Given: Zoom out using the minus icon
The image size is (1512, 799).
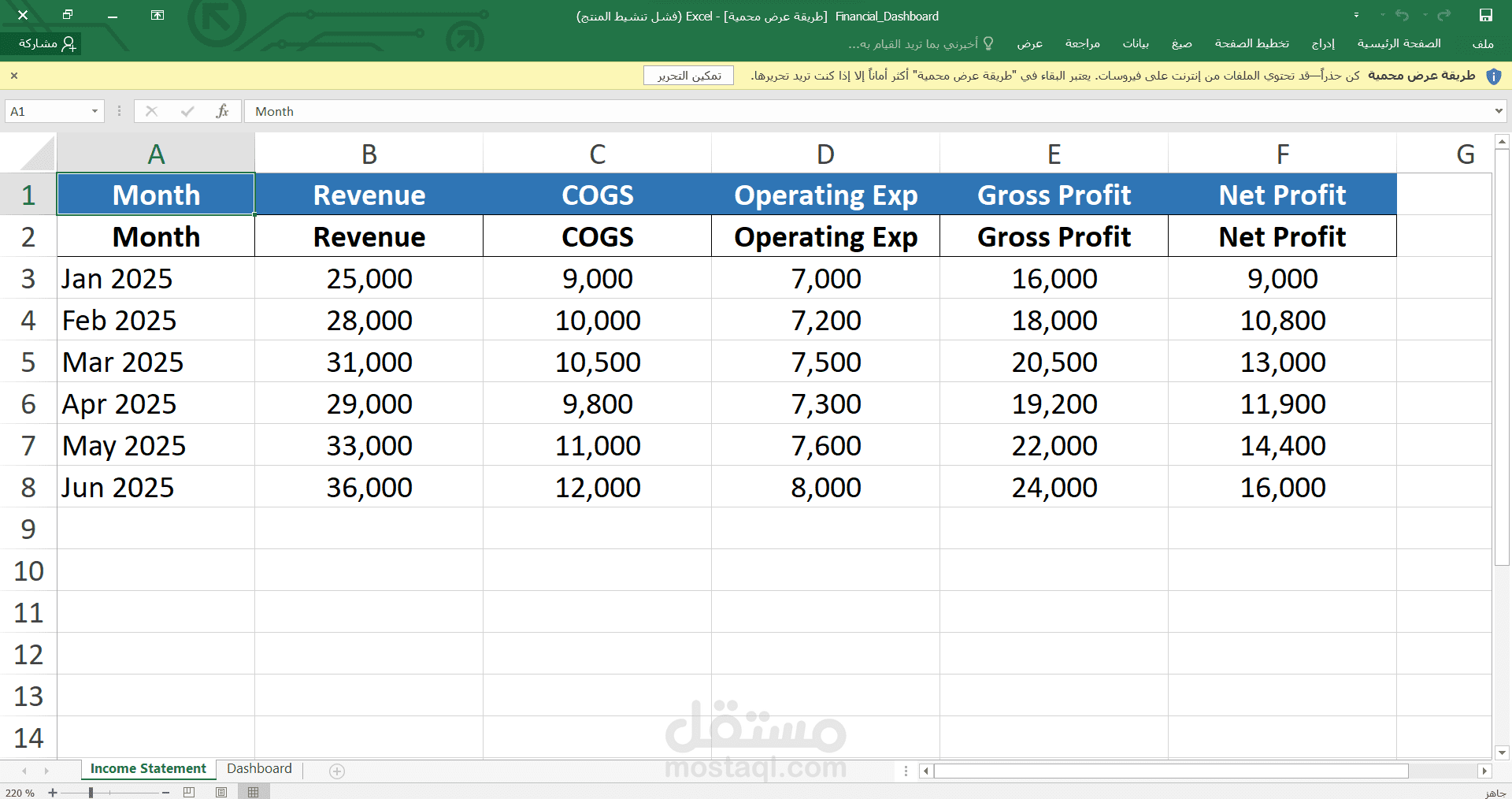Looking at the screenshot, I should (x=165, y=793).
